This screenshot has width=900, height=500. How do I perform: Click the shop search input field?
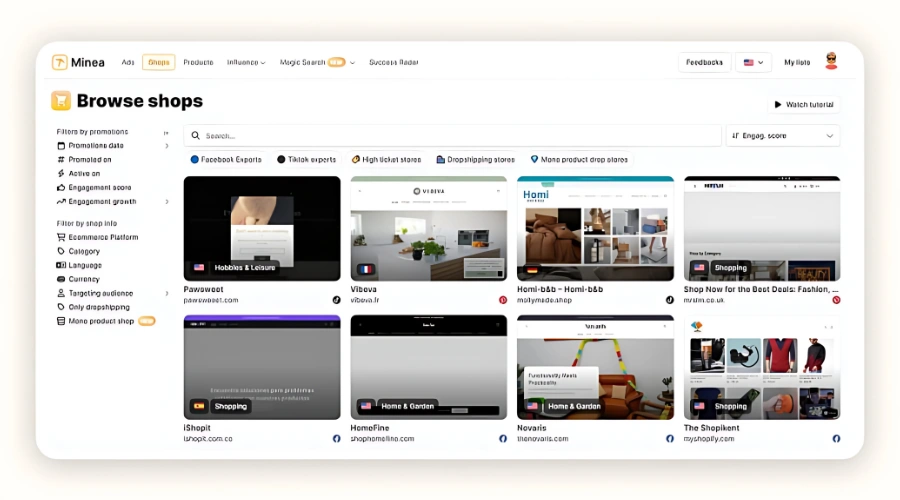[x=452, y=135]
